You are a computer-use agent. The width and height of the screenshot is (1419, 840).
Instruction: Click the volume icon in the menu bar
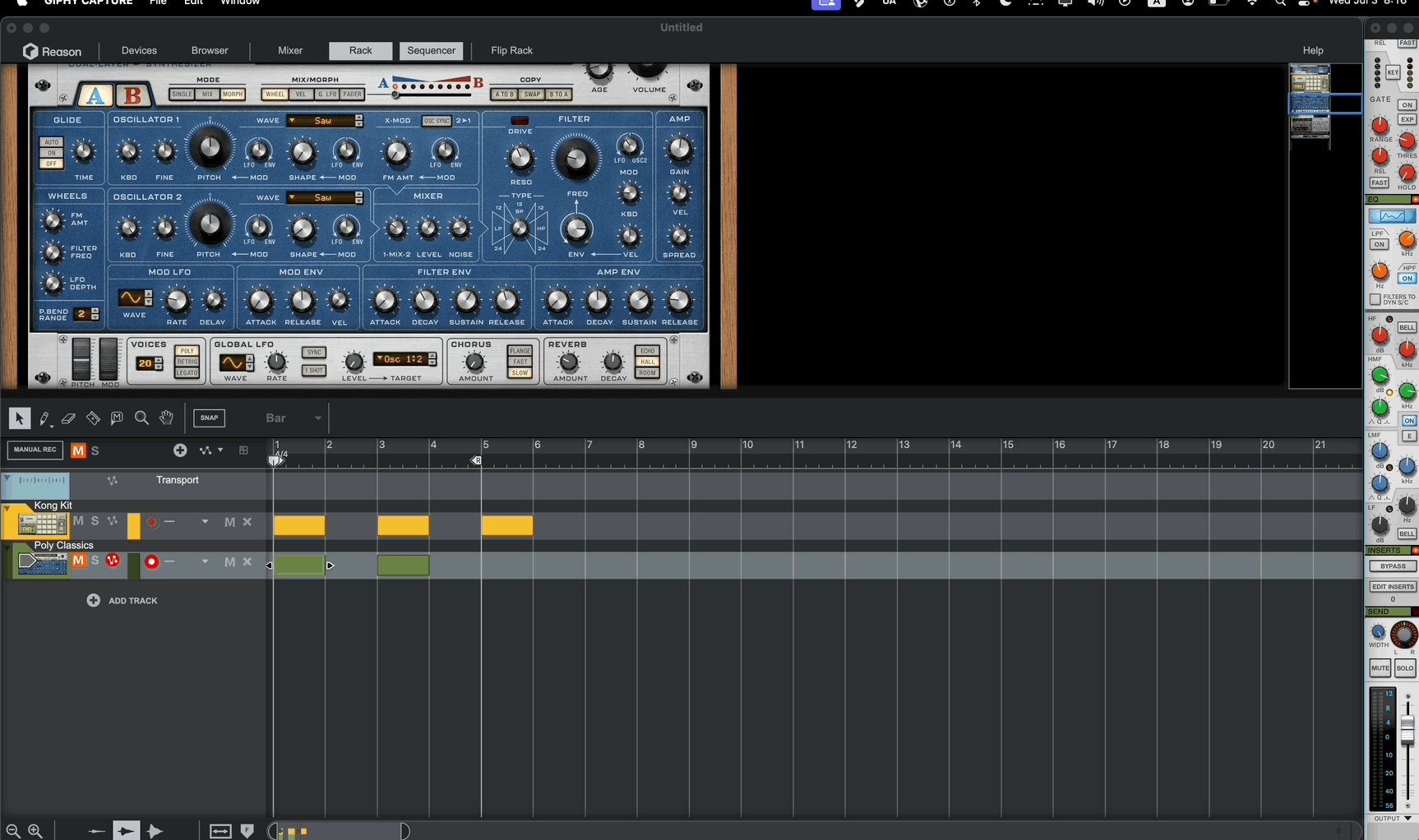coord(1095,3)
